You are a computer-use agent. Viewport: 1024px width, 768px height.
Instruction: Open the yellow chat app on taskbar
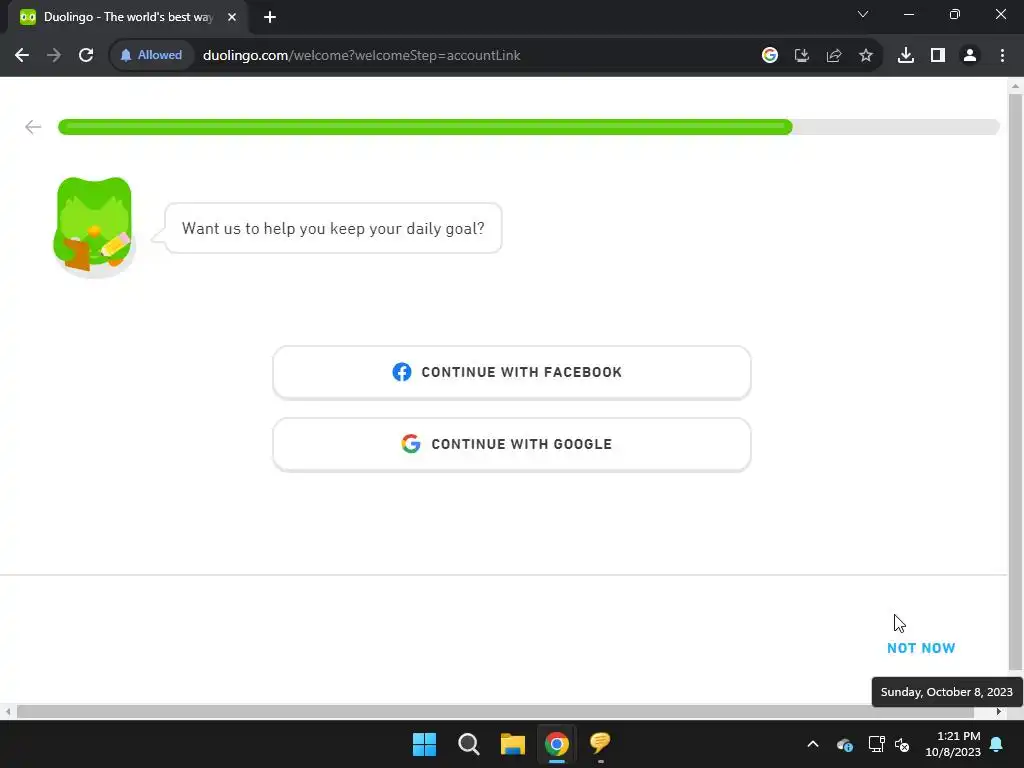(600, 744)
